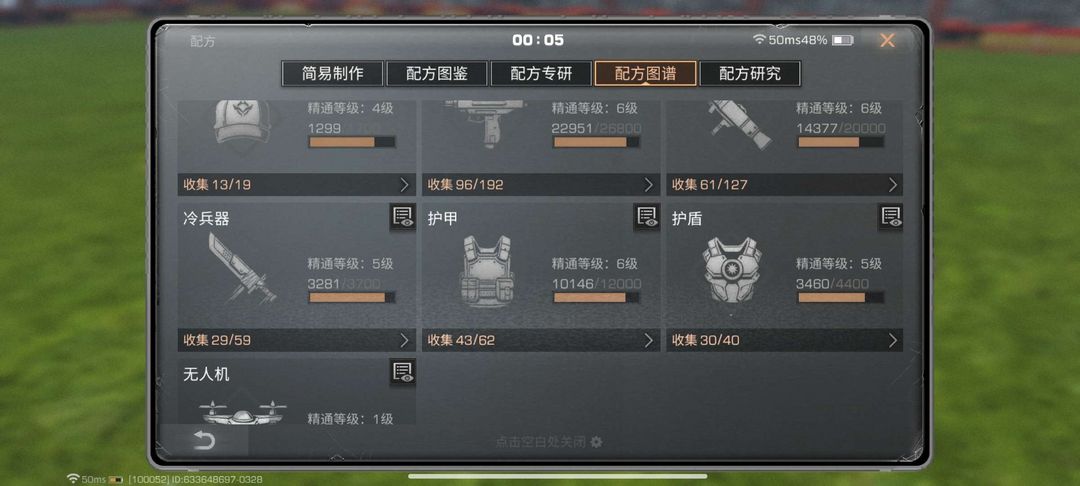The width and height of the screenshot is (1080, 486).
Task: Expand the 收集 13/19 collection row
Action: pyautogui.click(x=297, y=184)
